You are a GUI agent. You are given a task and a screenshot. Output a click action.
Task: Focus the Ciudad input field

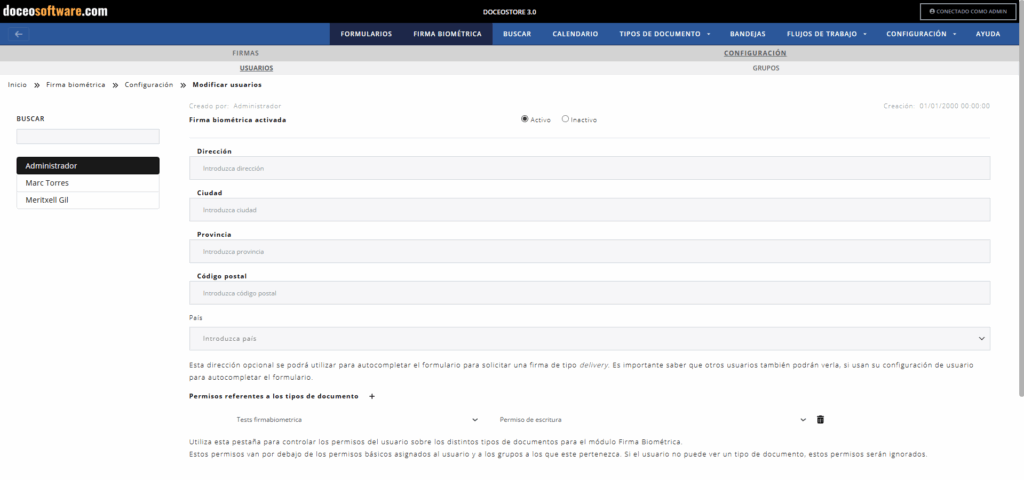click(x=590, y=210)
